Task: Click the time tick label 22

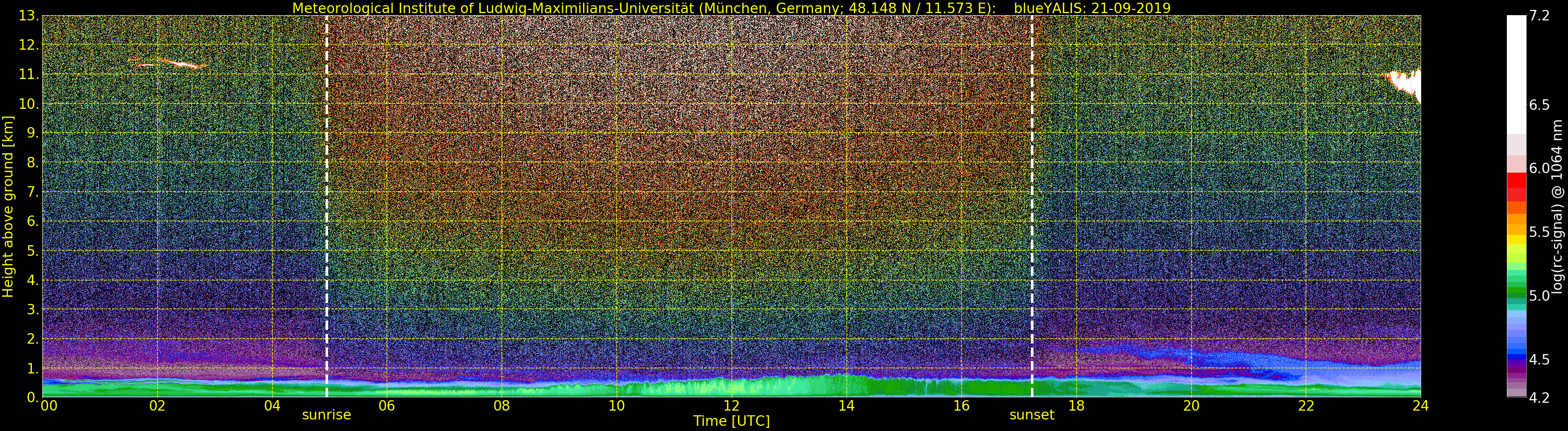Action: click(x=1306, y=406)
